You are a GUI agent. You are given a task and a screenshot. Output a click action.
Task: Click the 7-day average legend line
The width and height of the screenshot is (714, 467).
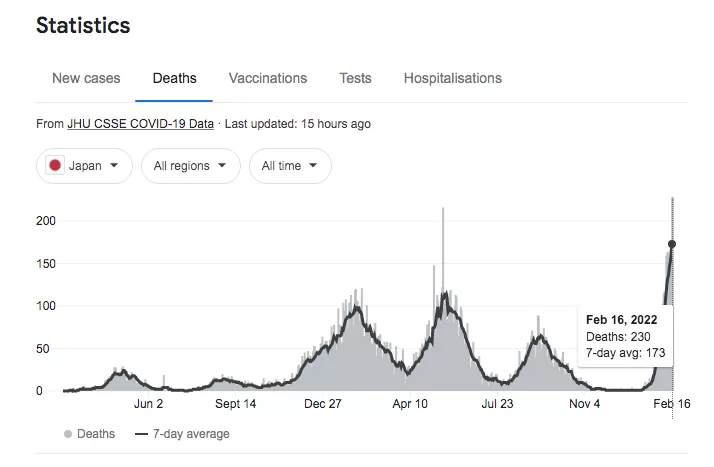click(141, 434)
